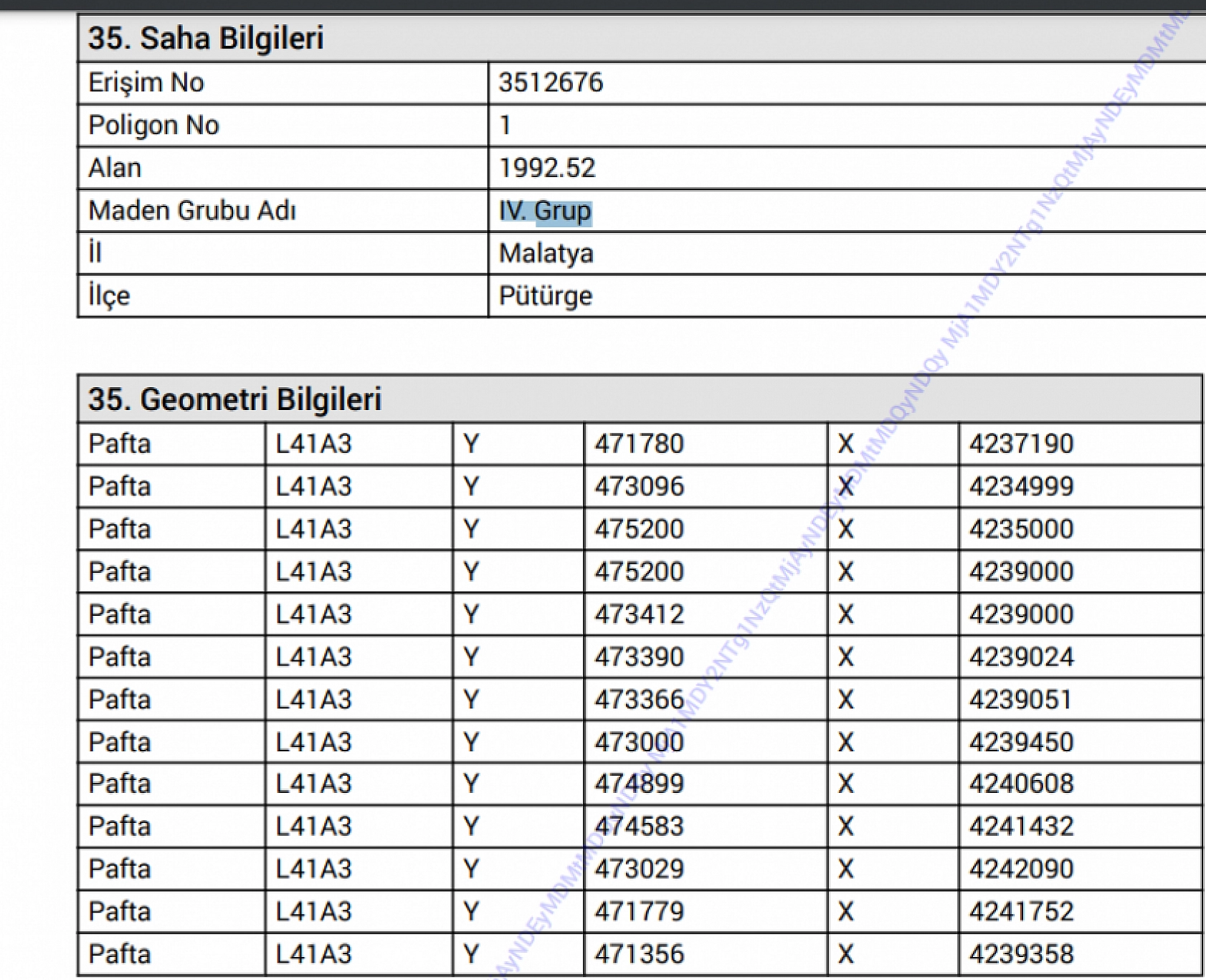Click Y coordinate value 471780
Screen dimensions: 1206x980
639,444
